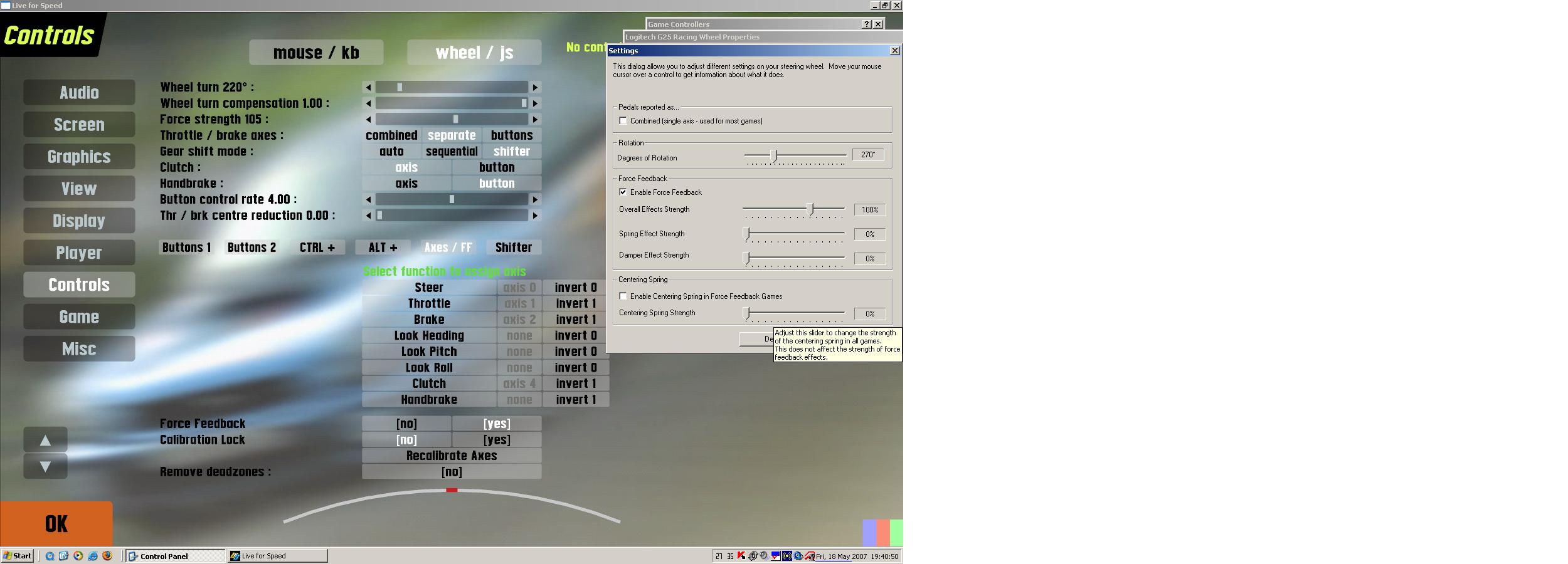Open the Graphics options menu

(79, 157)
